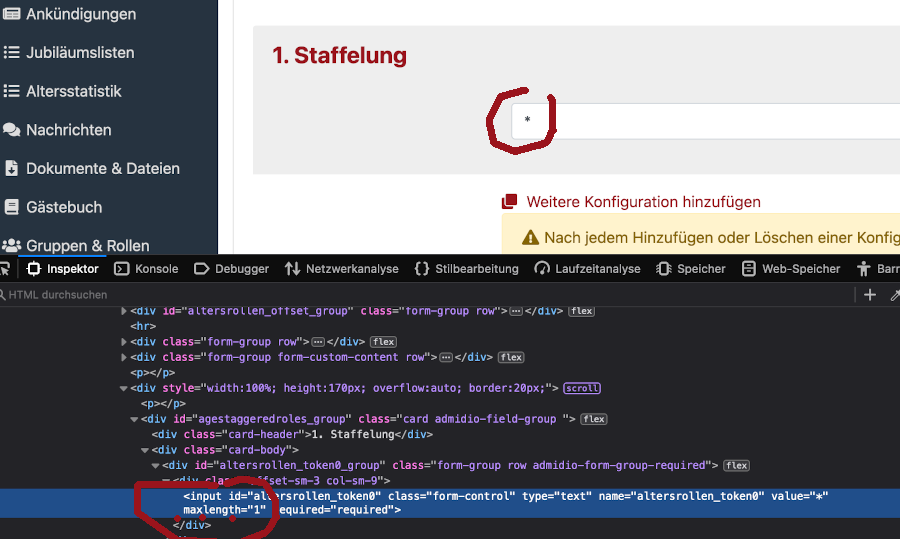Click the Jubiläumslisten list icon

click(12, 52)
